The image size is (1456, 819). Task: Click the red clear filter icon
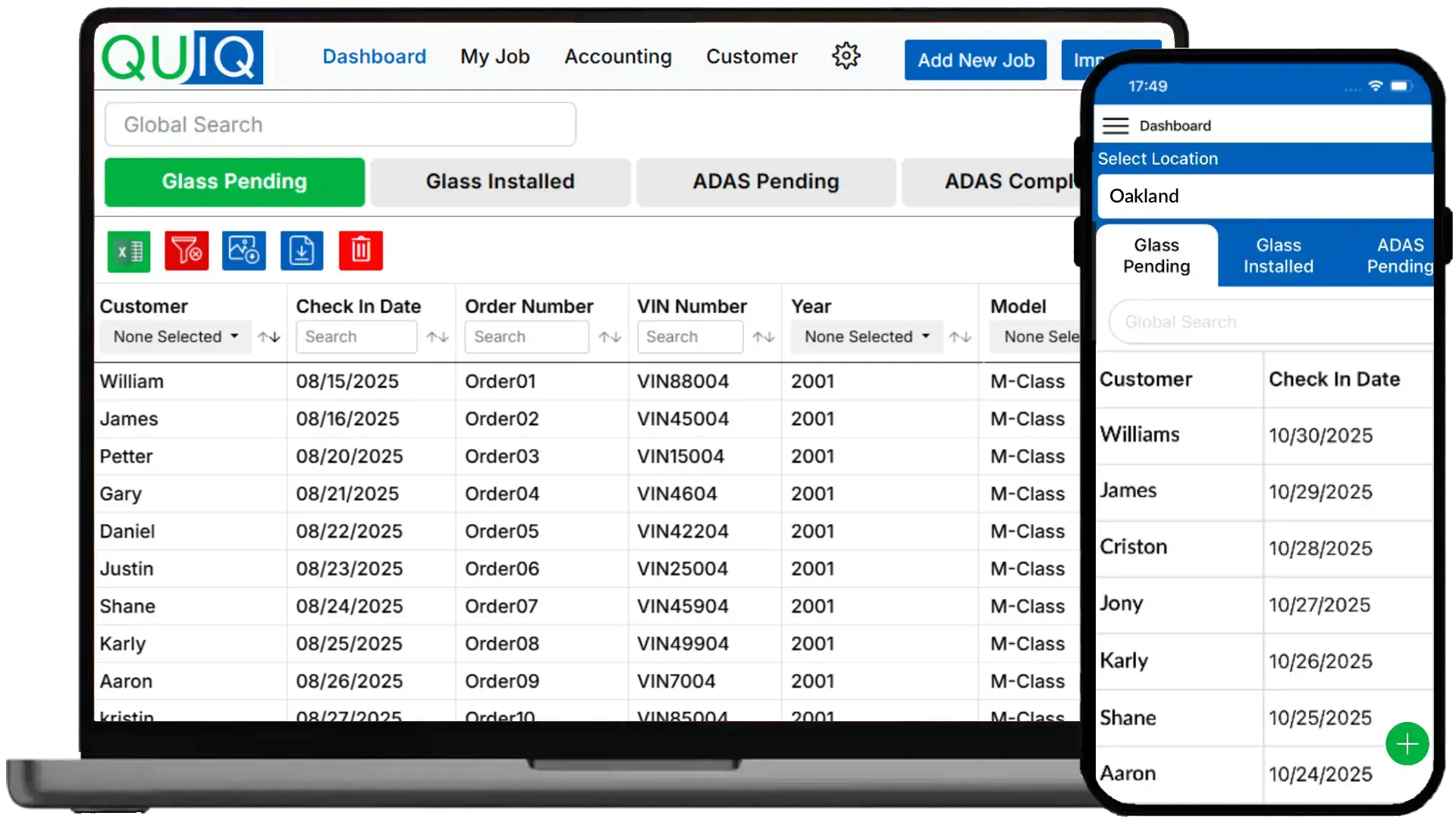(187, 251)
